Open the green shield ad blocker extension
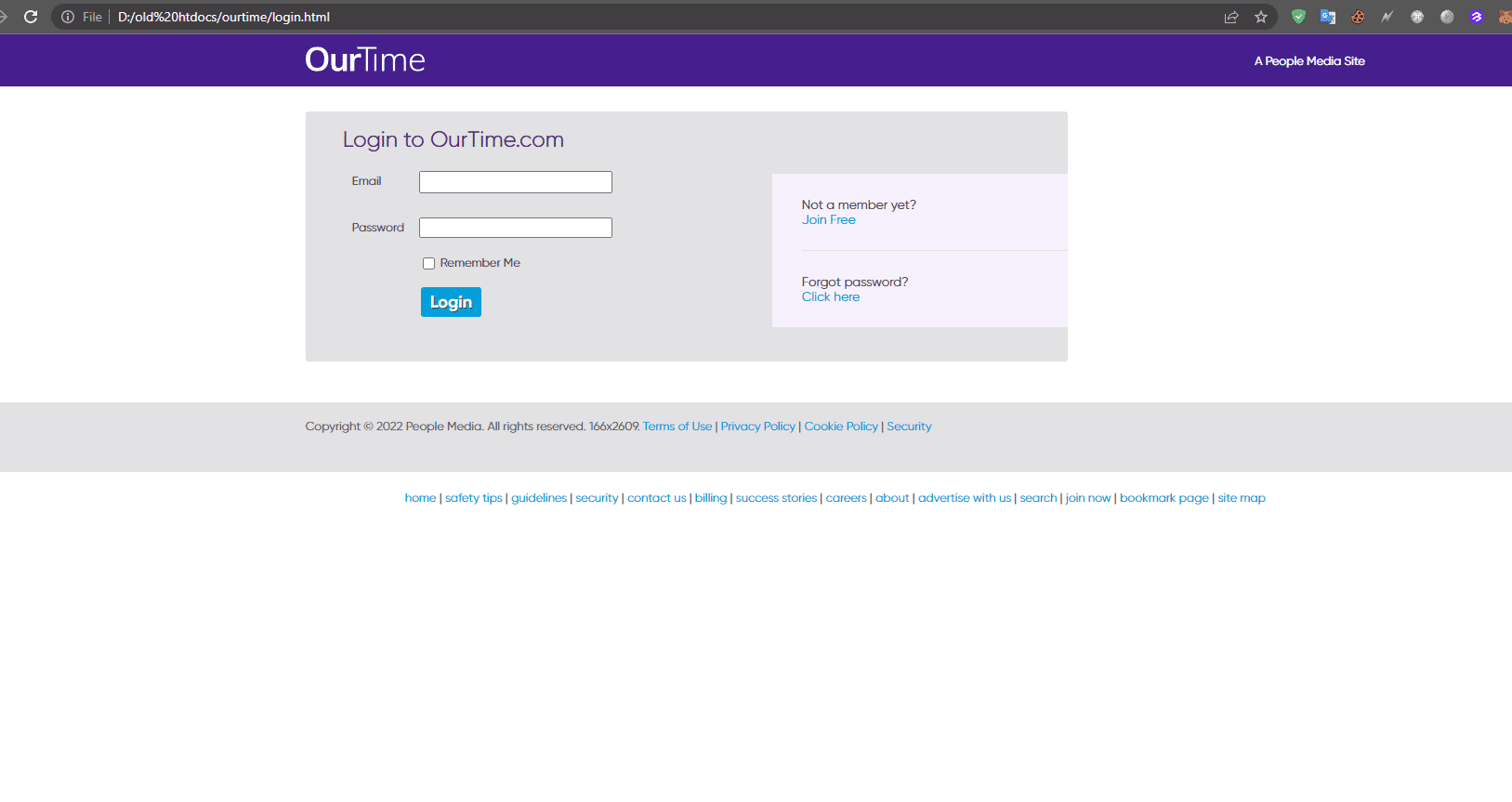This screenshot has height=802, width=1512. tap(1298, 17)
